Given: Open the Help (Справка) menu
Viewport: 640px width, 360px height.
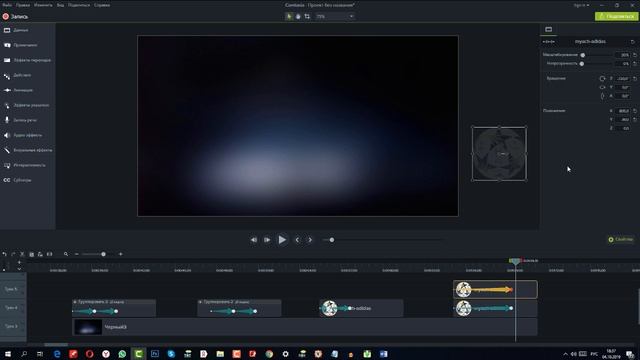Looking at the screenshot, I should coord(102,5).
